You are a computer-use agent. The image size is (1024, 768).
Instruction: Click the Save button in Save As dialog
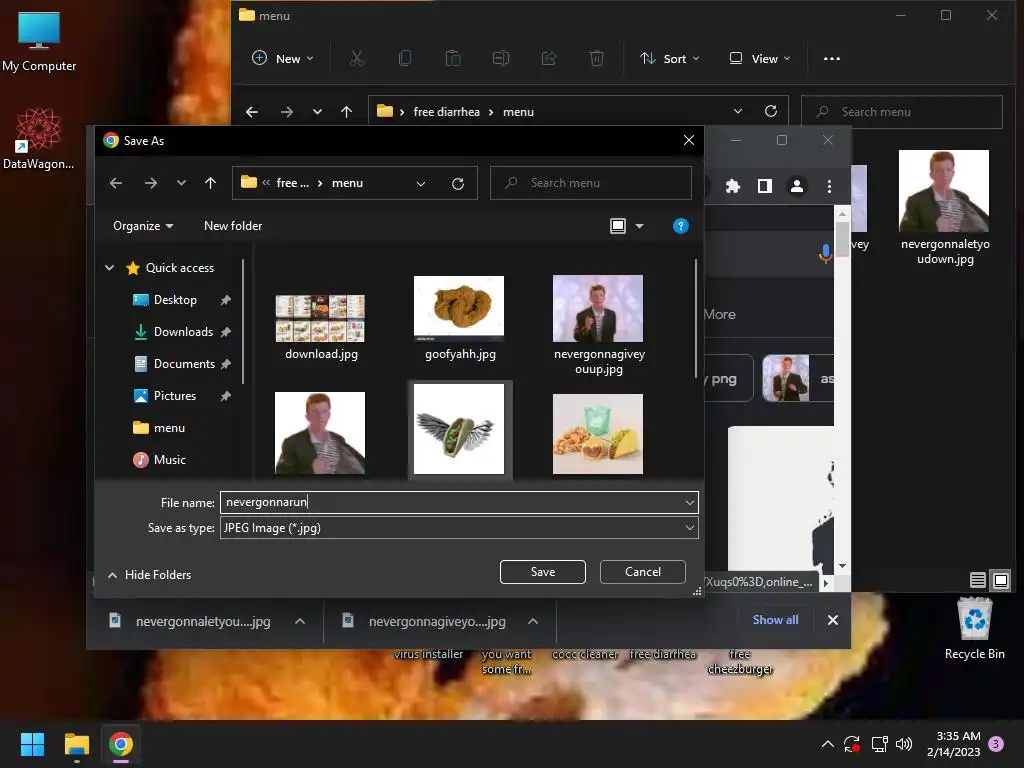point(542,571)
